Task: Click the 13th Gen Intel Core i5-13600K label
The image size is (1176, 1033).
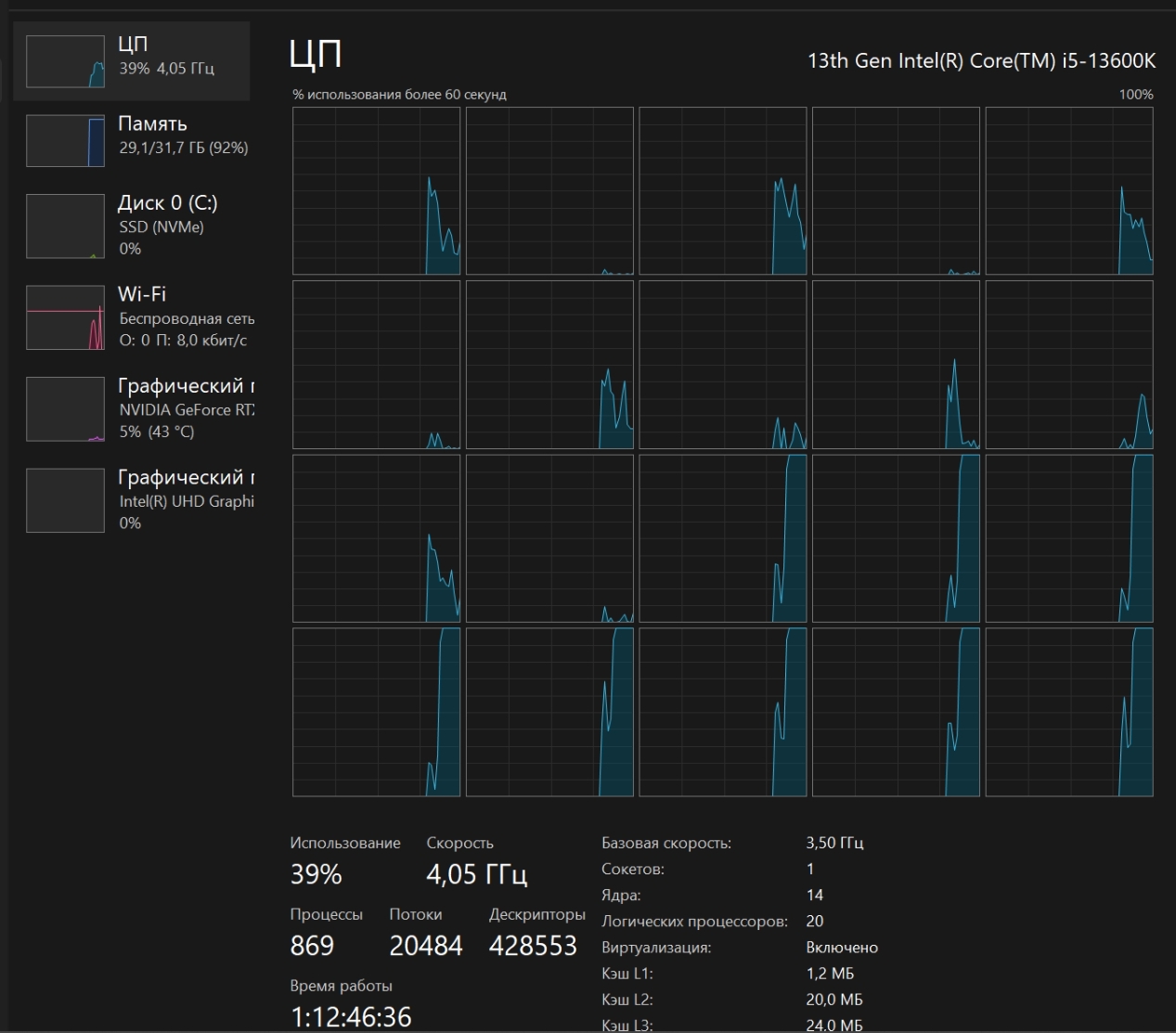Action: pyautogui.click(x=982, y=60)
